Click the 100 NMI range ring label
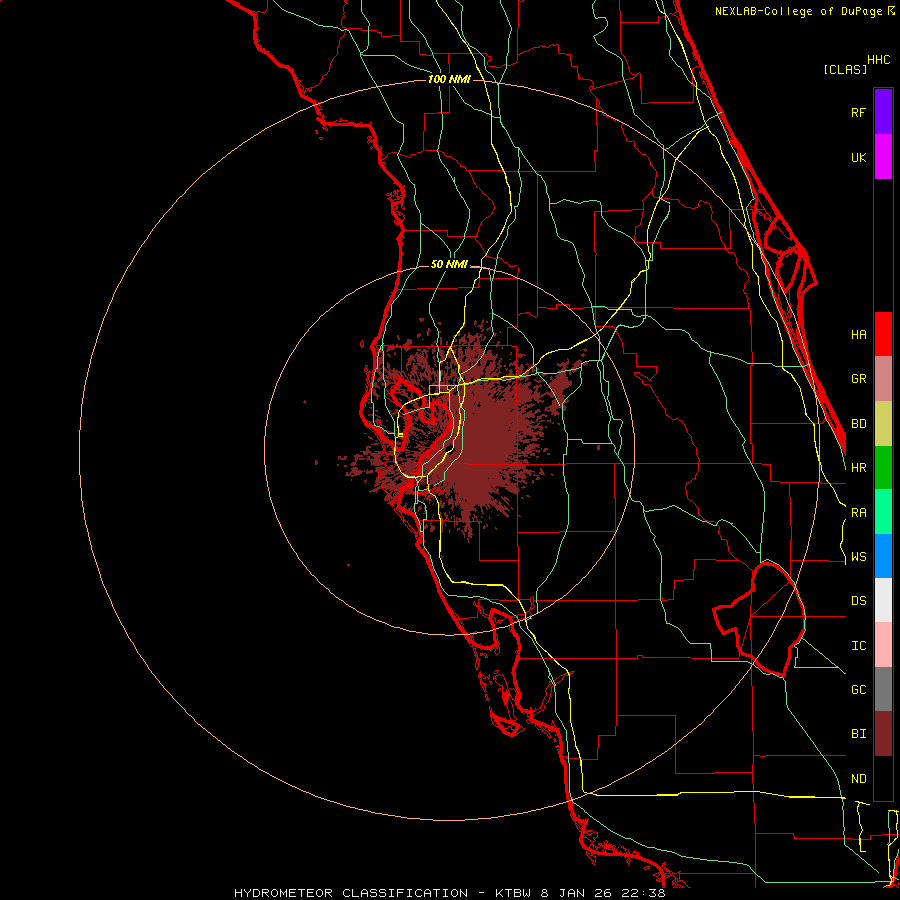The height and width of the screenshot is (900, 900). [449, 79]
